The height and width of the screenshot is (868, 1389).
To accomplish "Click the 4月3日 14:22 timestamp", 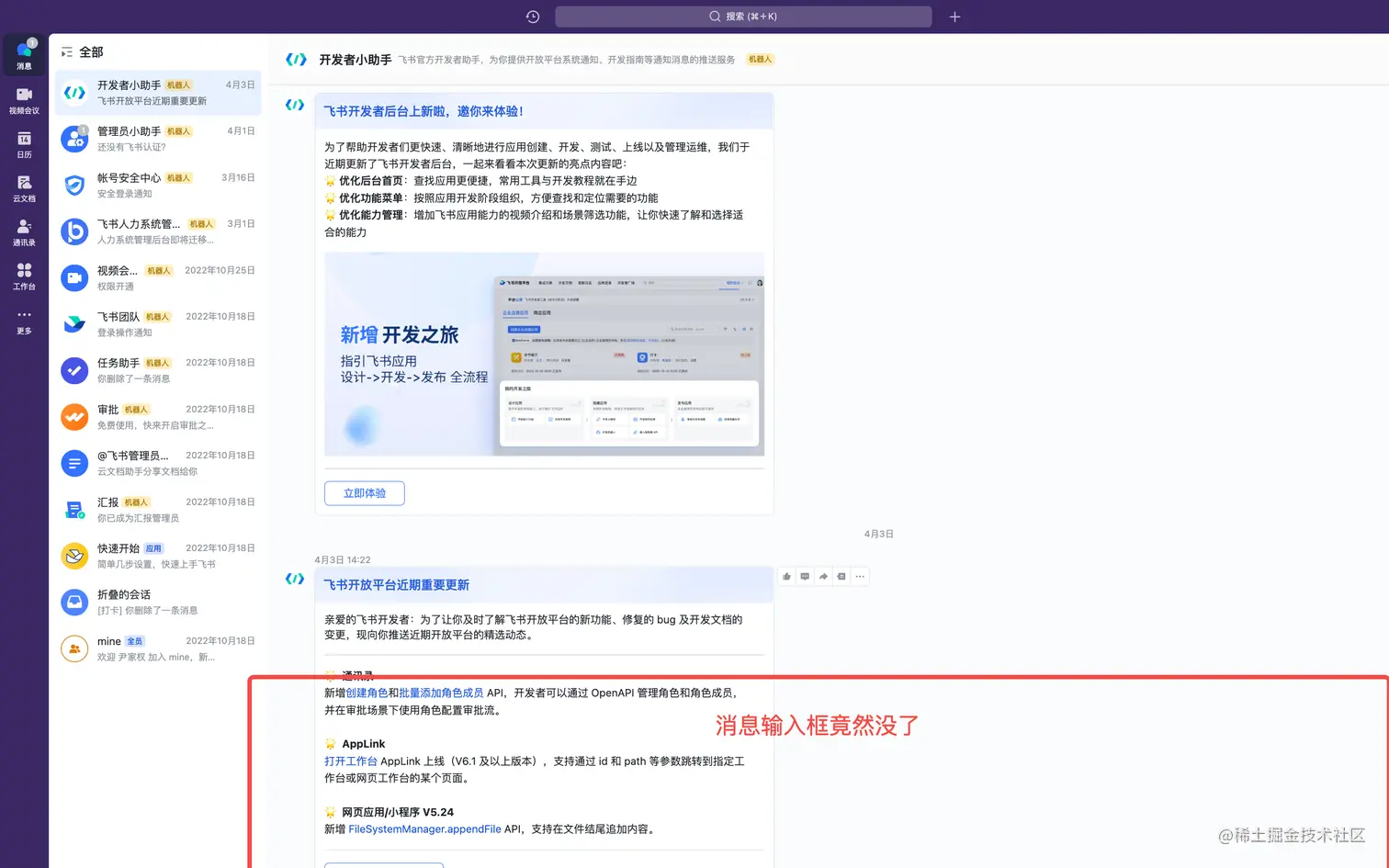I will (x=343, y=559).
